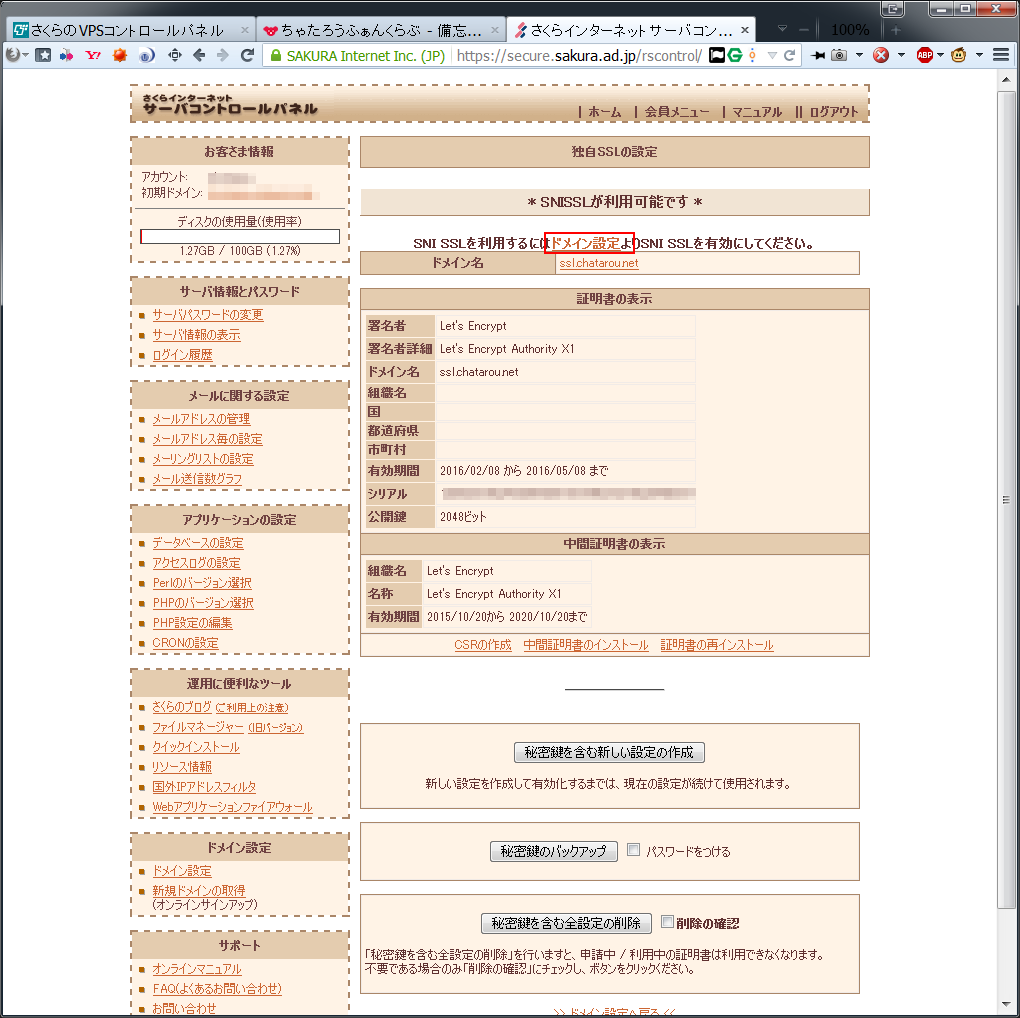The image size is (1020, 1018).
Task: Click the reload arrow inside the address bar
Action: [x=790, y=55]
